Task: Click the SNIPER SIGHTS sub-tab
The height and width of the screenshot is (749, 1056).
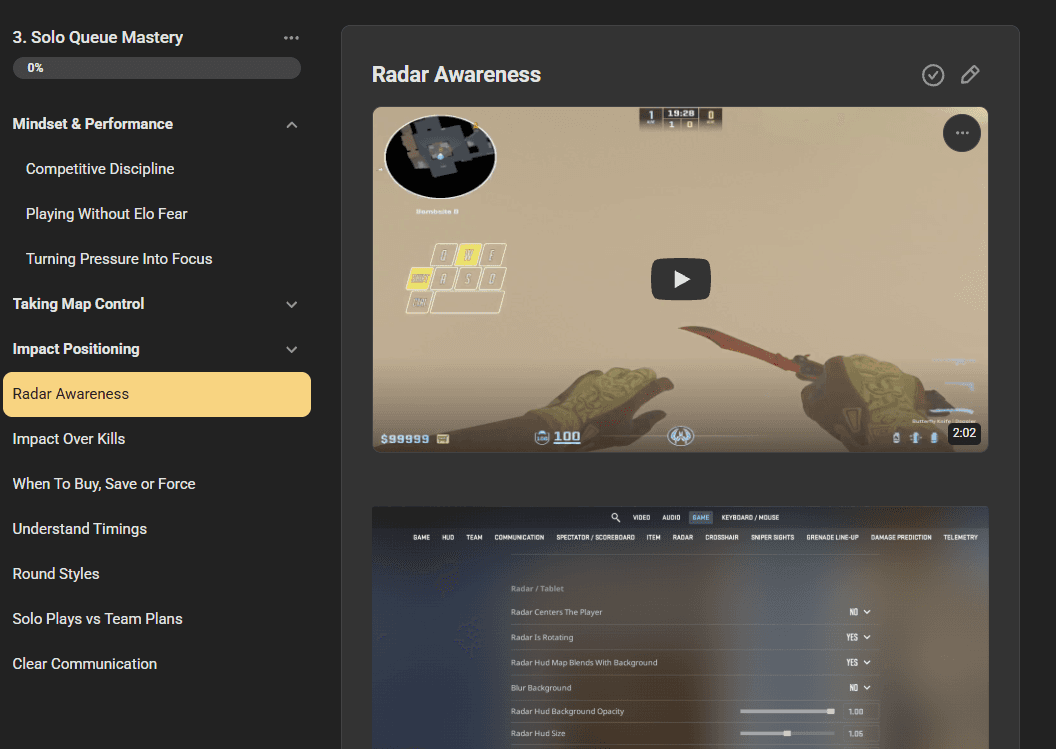Action: [772, 538]
